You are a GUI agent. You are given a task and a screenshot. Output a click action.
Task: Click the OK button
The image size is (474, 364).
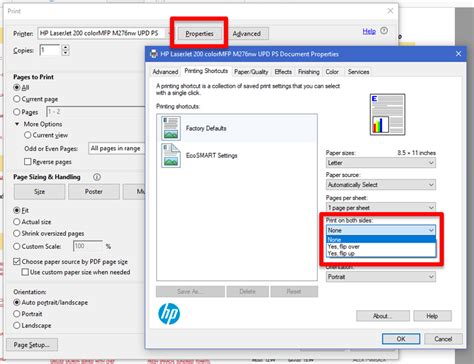tap(401, 339)
